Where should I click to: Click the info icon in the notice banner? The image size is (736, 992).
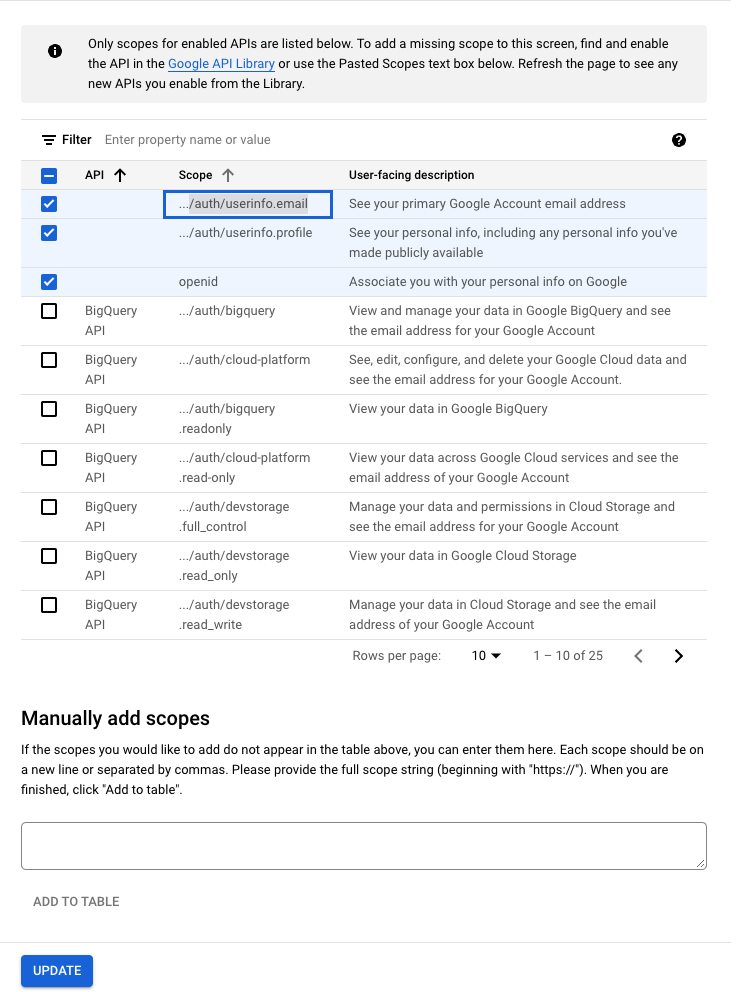click(x=55, y=50)
